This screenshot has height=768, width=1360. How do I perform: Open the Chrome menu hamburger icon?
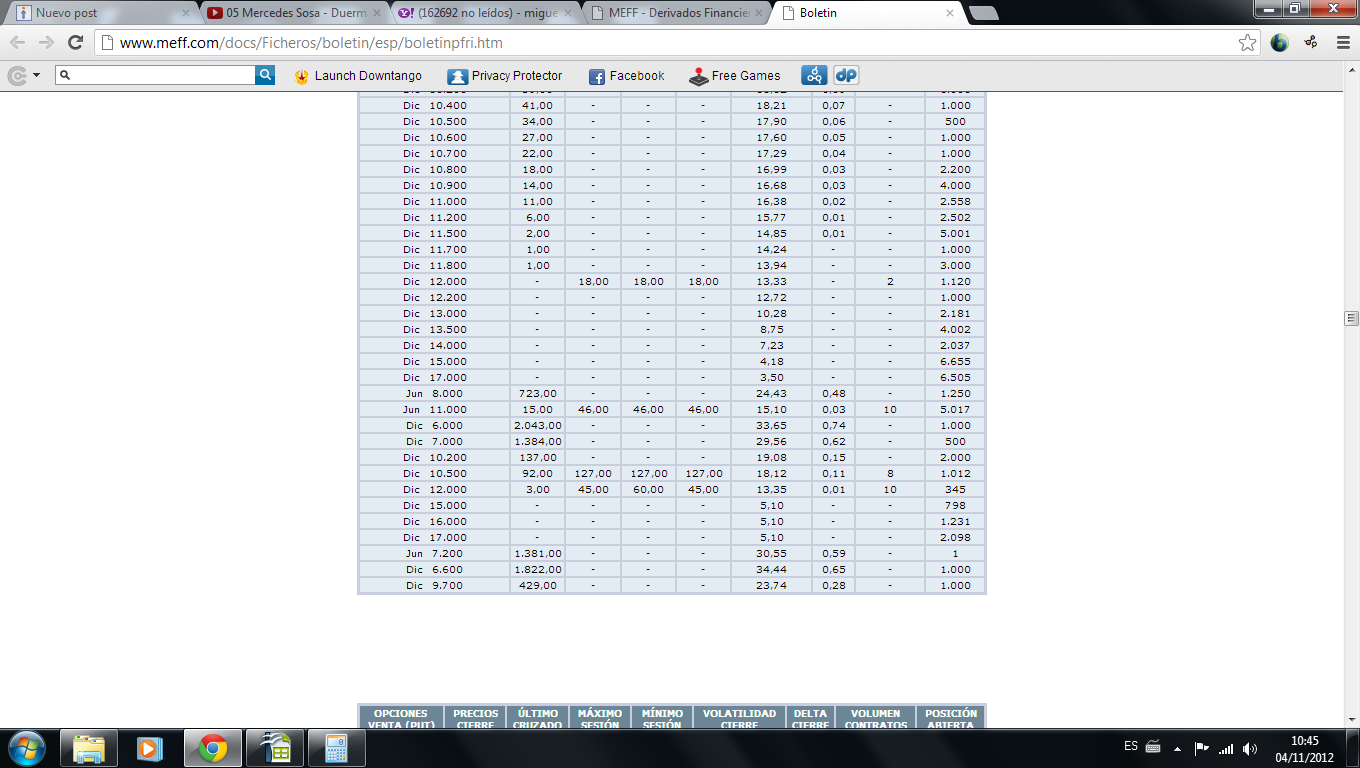pyautogui.click(x=1342, y=43)
